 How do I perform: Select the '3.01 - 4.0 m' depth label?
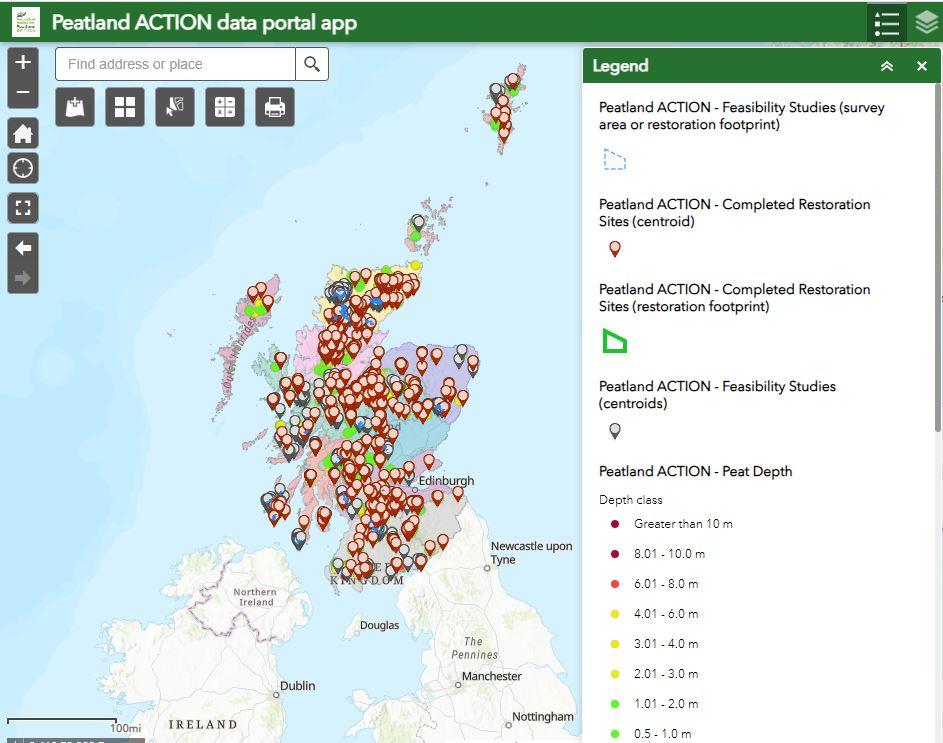point(666,644)
